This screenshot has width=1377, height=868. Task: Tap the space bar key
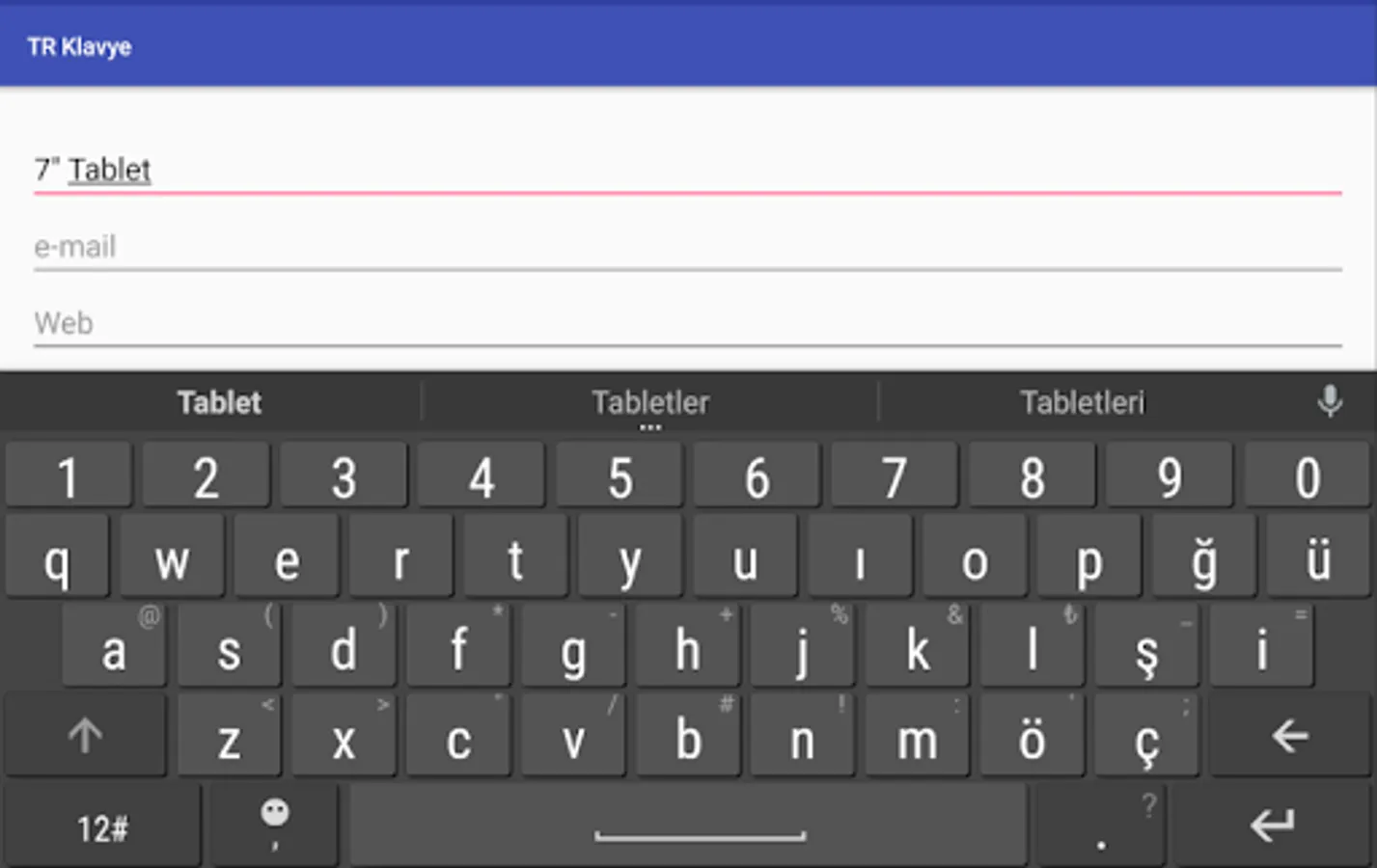click(688, 826)
